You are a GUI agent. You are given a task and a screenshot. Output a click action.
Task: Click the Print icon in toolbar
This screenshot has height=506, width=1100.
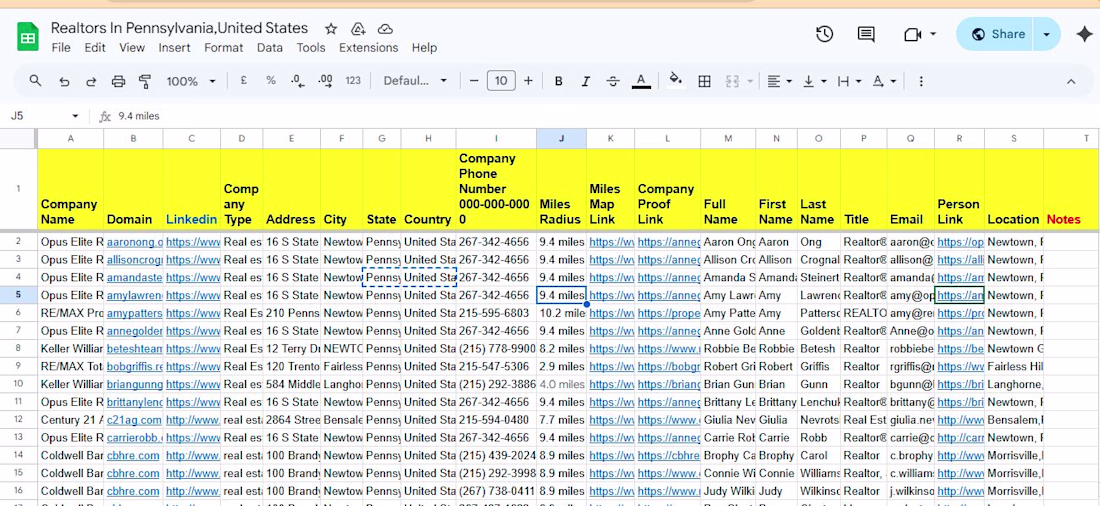point(119,81)
